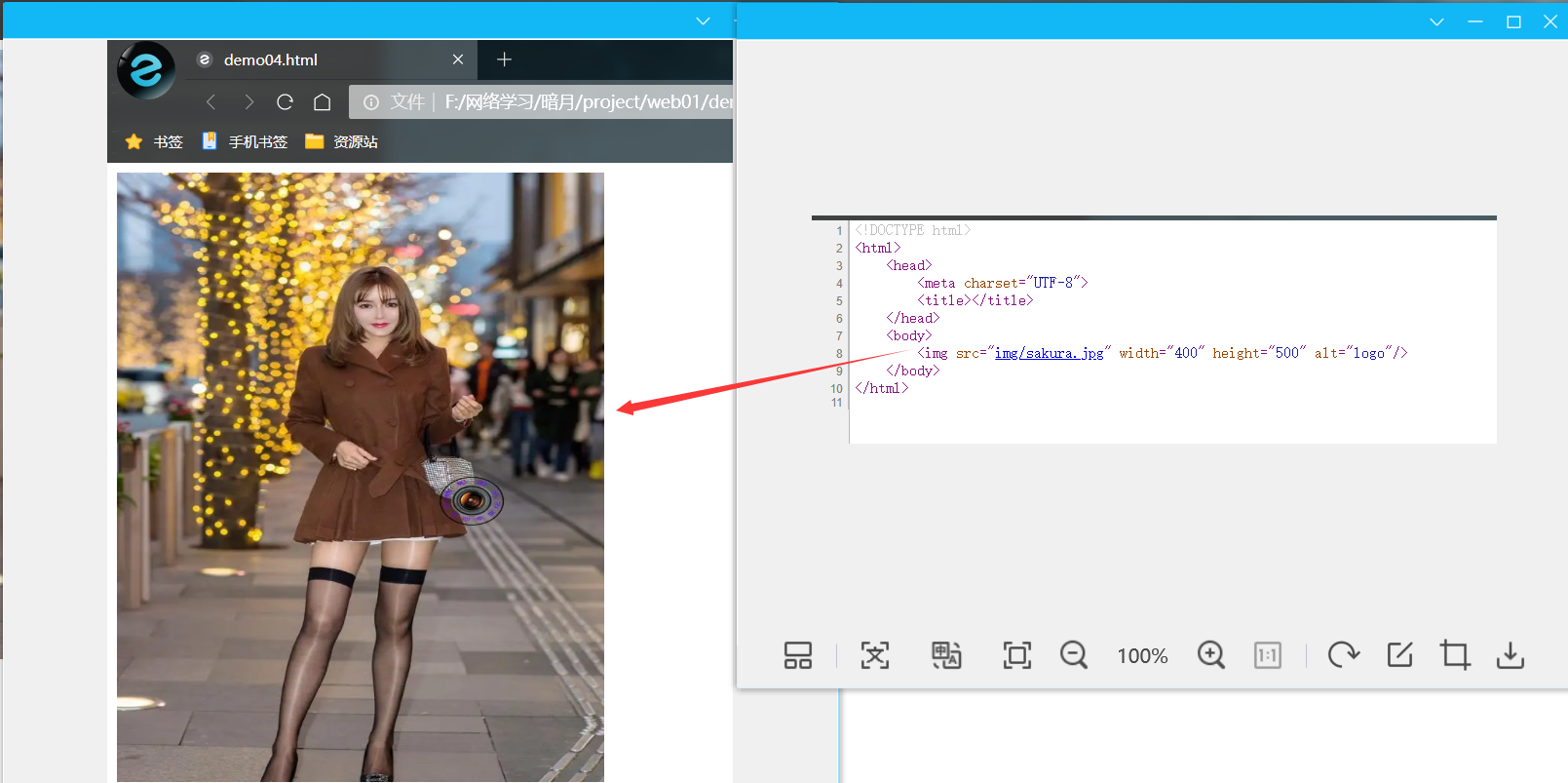1568x783 pixels.
Task: Open the 资源站 bookmark folder
Action: pos(341,141)
